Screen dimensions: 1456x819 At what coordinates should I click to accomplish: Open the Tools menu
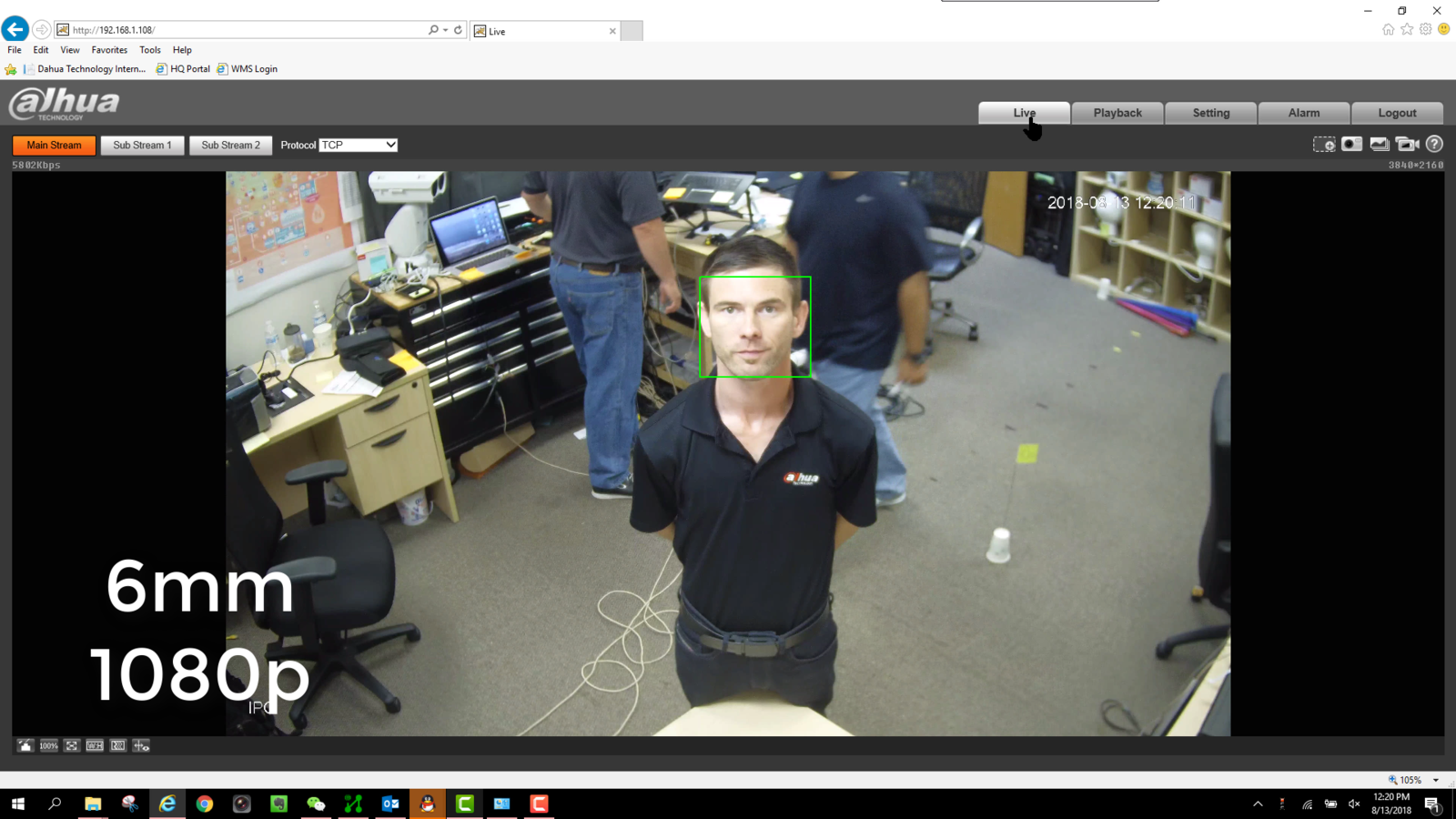point(150,50)
